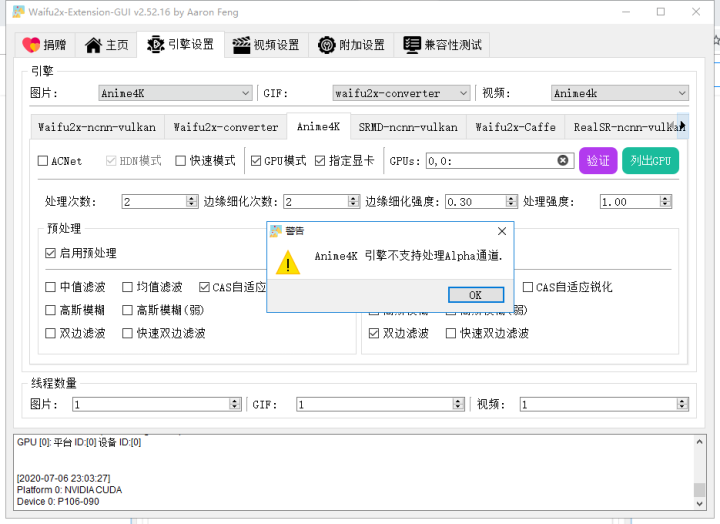Screen dimensions: 720x524
Task: Open the 附加设置 tab
Action: pyautogui.click(x=351, y=45)
